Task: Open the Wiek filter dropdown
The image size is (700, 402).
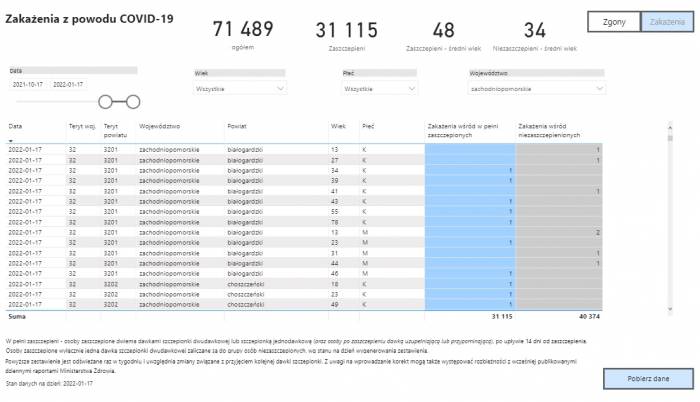Action: tap(241, 88)
